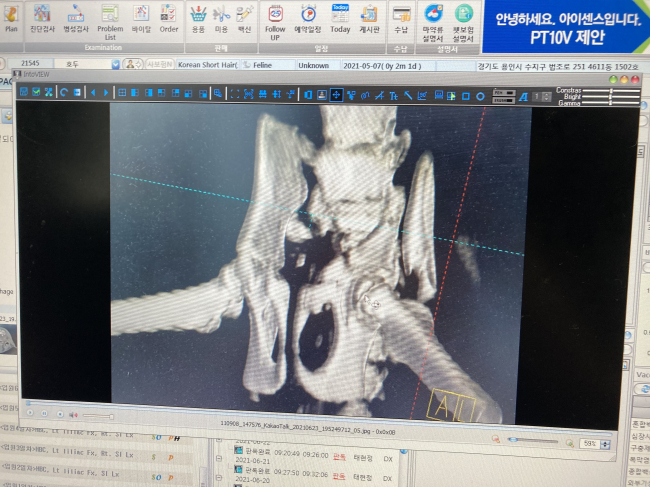Select the arrow annotation tool

[x=407, y=96]
